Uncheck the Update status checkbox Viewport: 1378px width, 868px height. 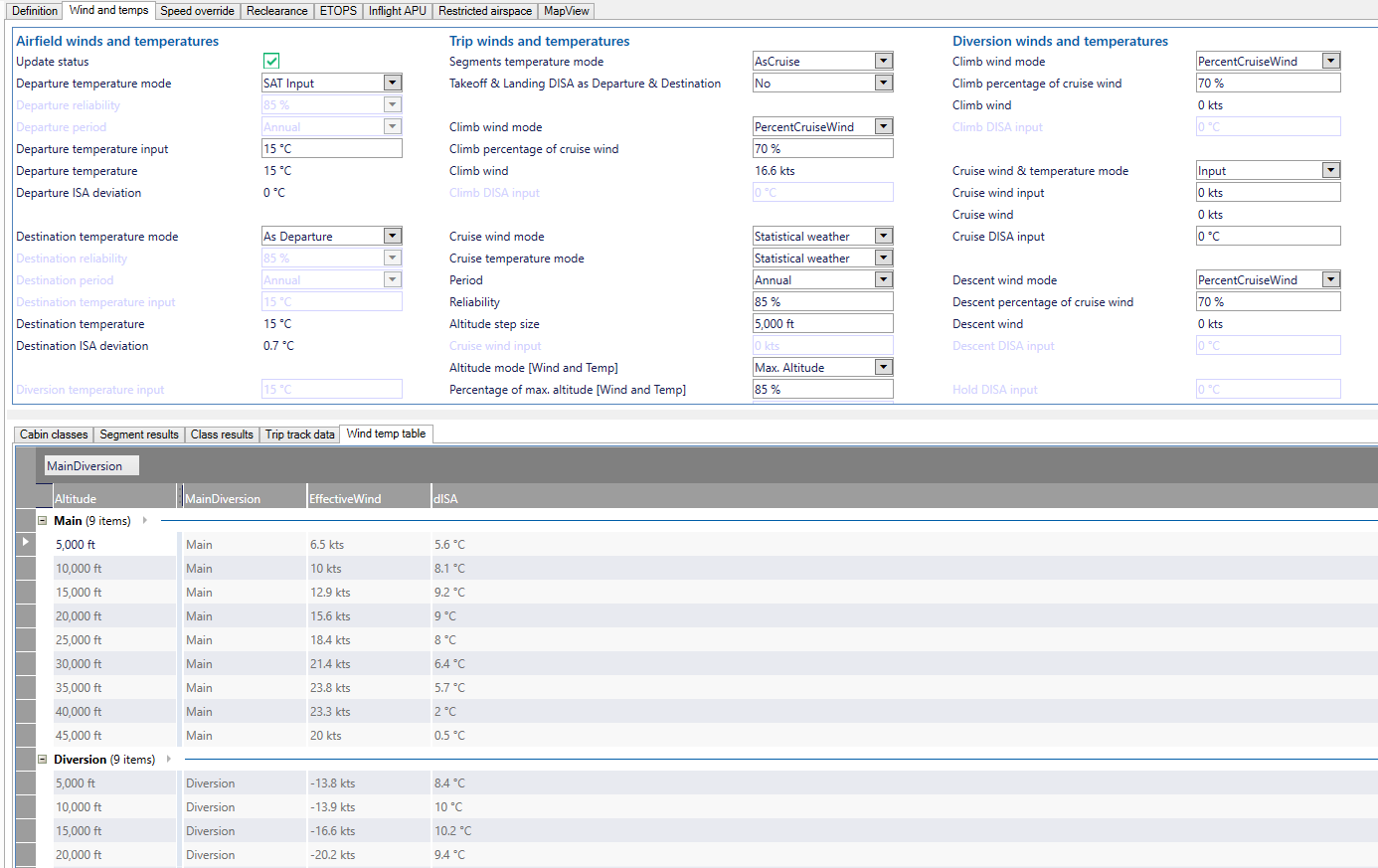click(270, 61)
